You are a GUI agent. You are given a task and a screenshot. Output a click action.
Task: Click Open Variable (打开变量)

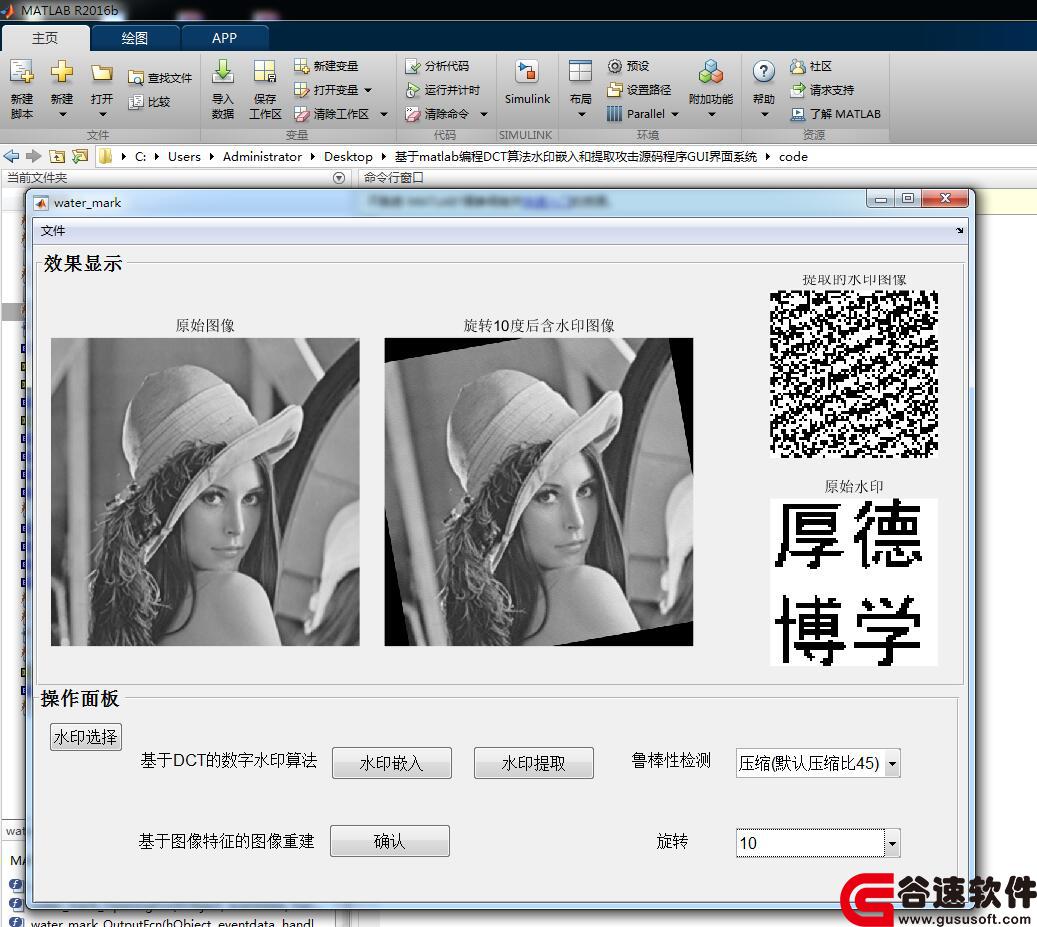[326, 90]
